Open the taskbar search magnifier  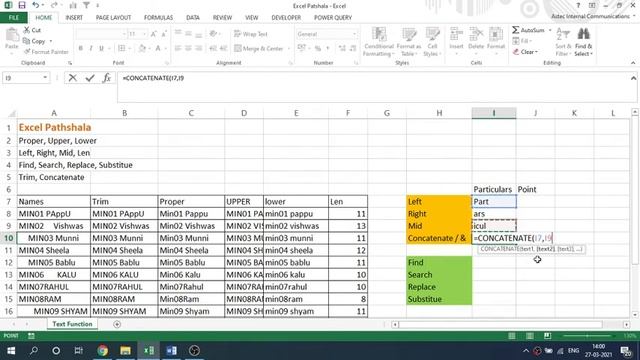[33, 351]
